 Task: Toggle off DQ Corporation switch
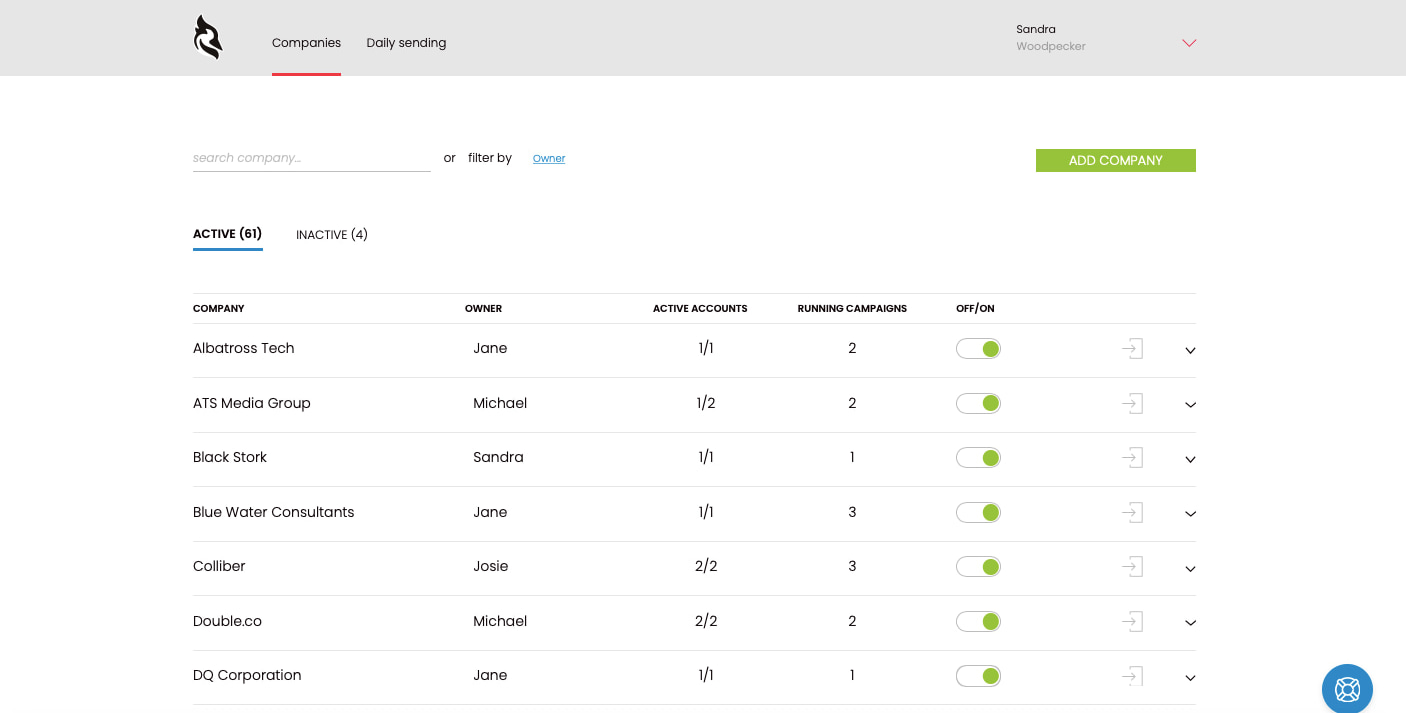point(978,676)
